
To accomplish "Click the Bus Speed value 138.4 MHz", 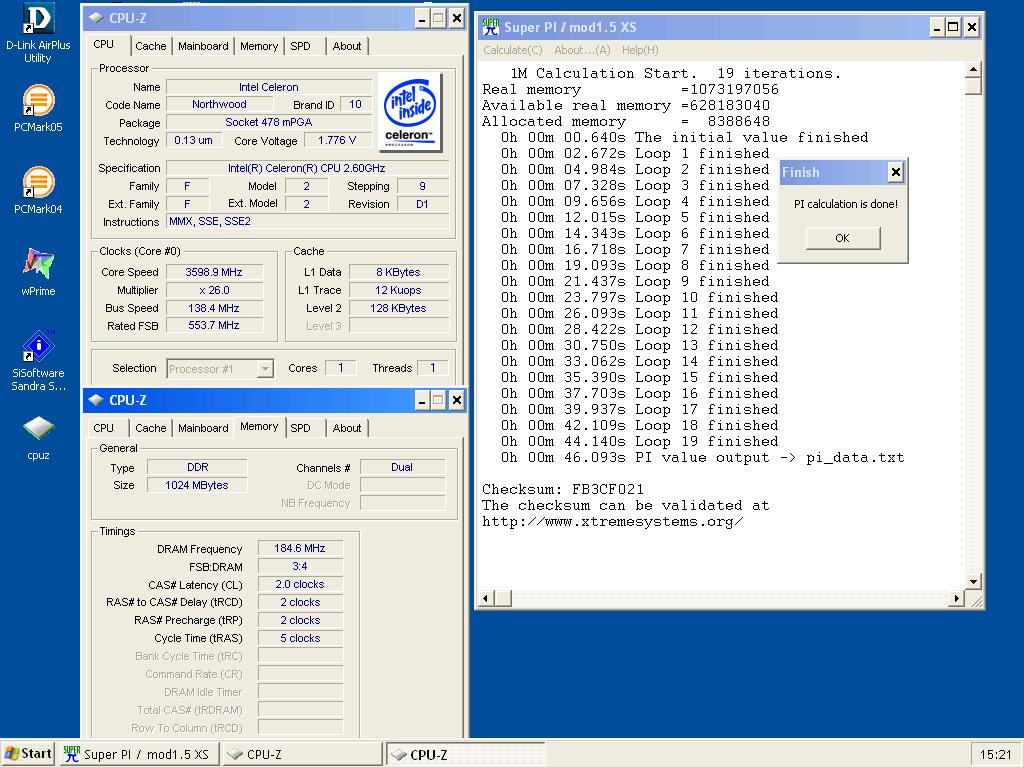I will (x=214, y=308).
